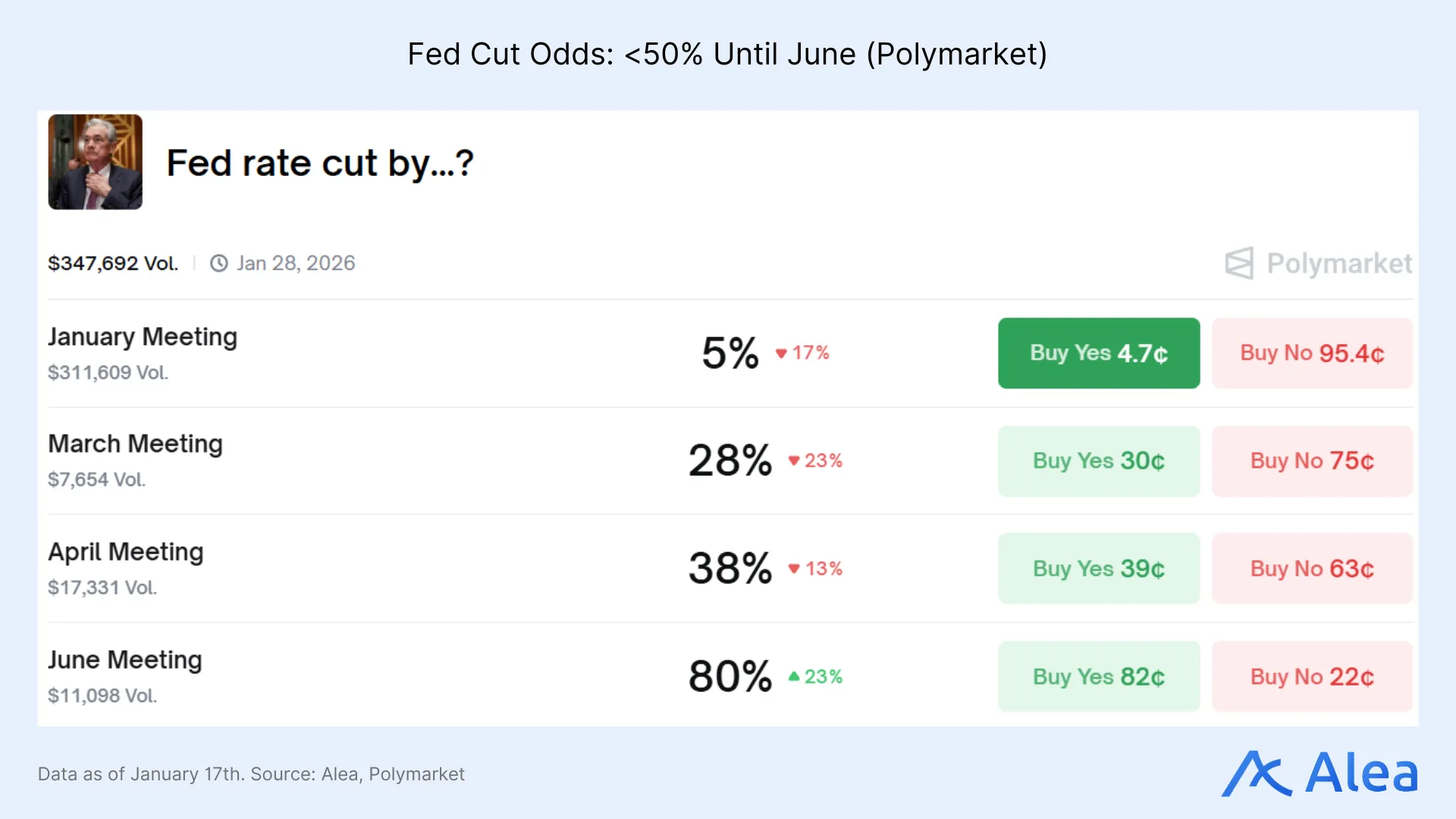Screen dimensions: 1456x819
Task: Buy No at 22¢ for June Meeting
Action: click(1311, 676)
